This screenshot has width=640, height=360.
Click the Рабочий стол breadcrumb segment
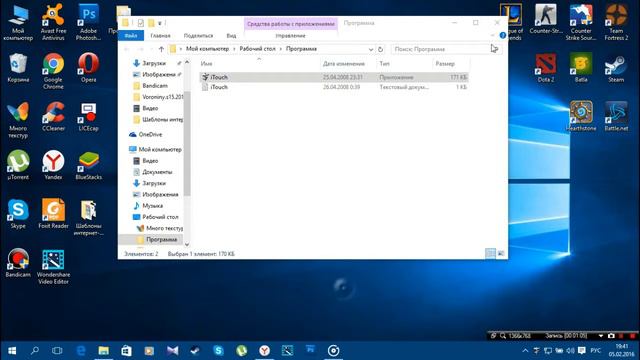click(x=258, y=49)
